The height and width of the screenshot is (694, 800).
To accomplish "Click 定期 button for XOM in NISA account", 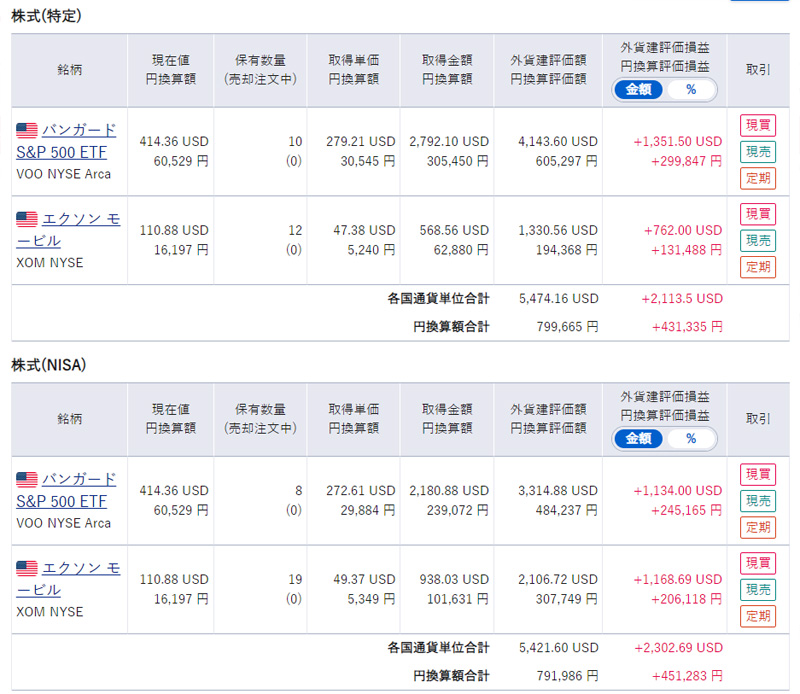I will (758, 616).
